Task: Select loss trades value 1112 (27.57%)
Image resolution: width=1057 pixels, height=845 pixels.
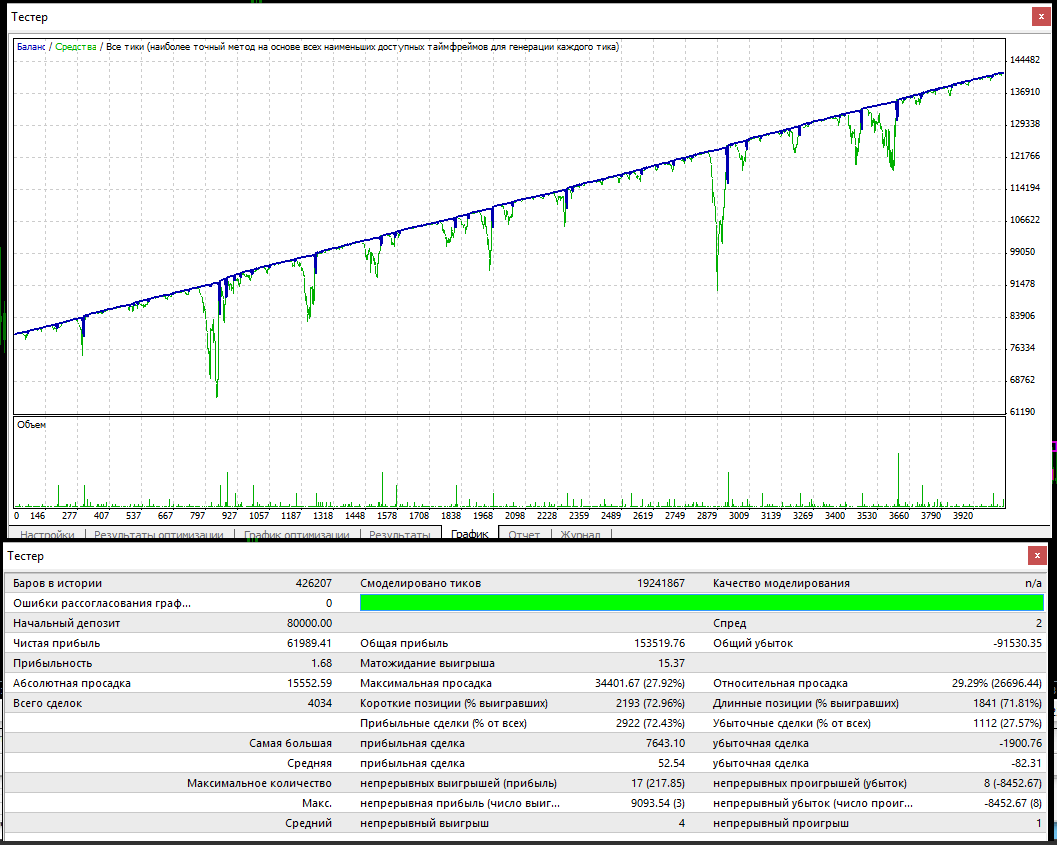Action: point(1007,723)
